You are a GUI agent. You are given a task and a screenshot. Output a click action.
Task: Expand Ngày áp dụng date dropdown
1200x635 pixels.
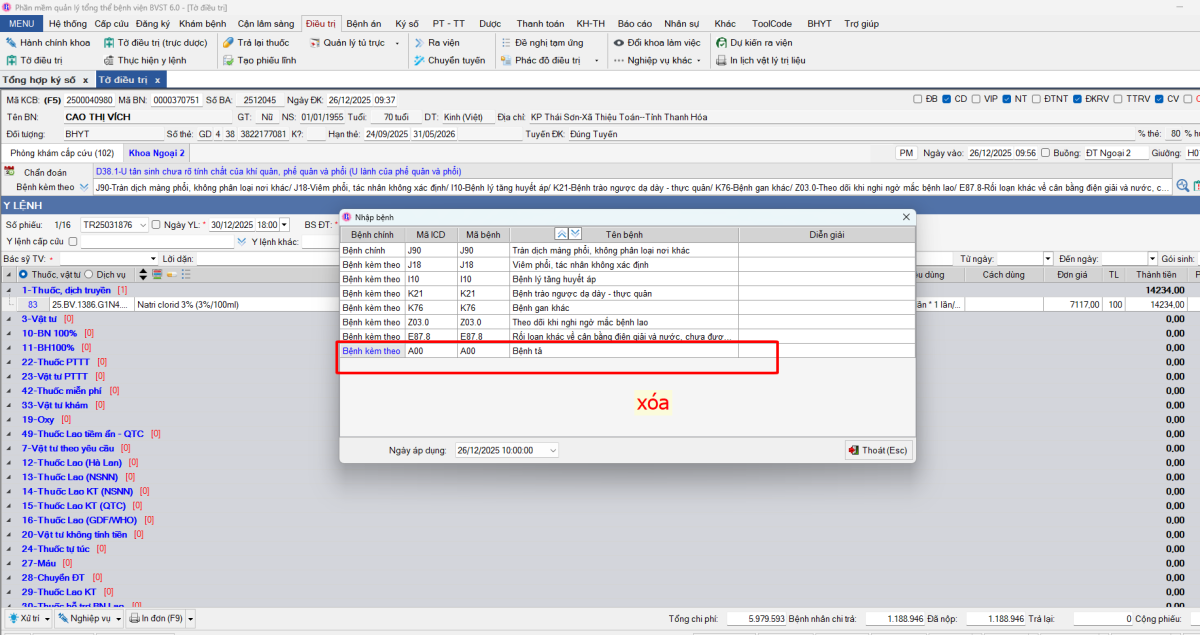pyautogui.click(x=554, y=451)
